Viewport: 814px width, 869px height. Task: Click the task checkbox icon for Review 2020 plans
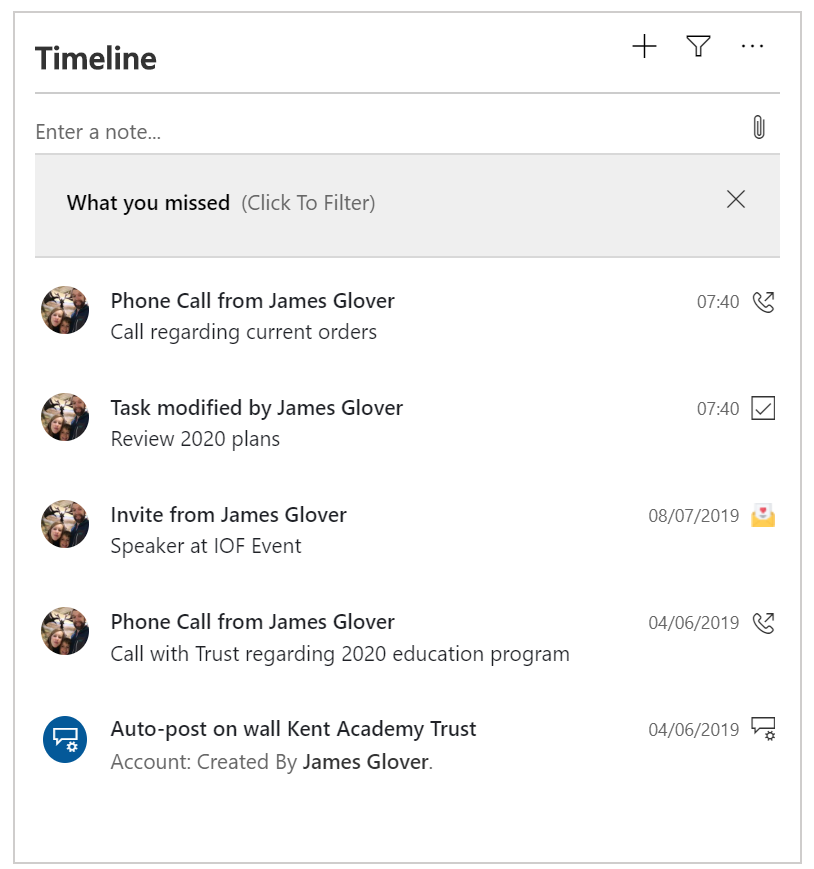click(x=763, y=408)
